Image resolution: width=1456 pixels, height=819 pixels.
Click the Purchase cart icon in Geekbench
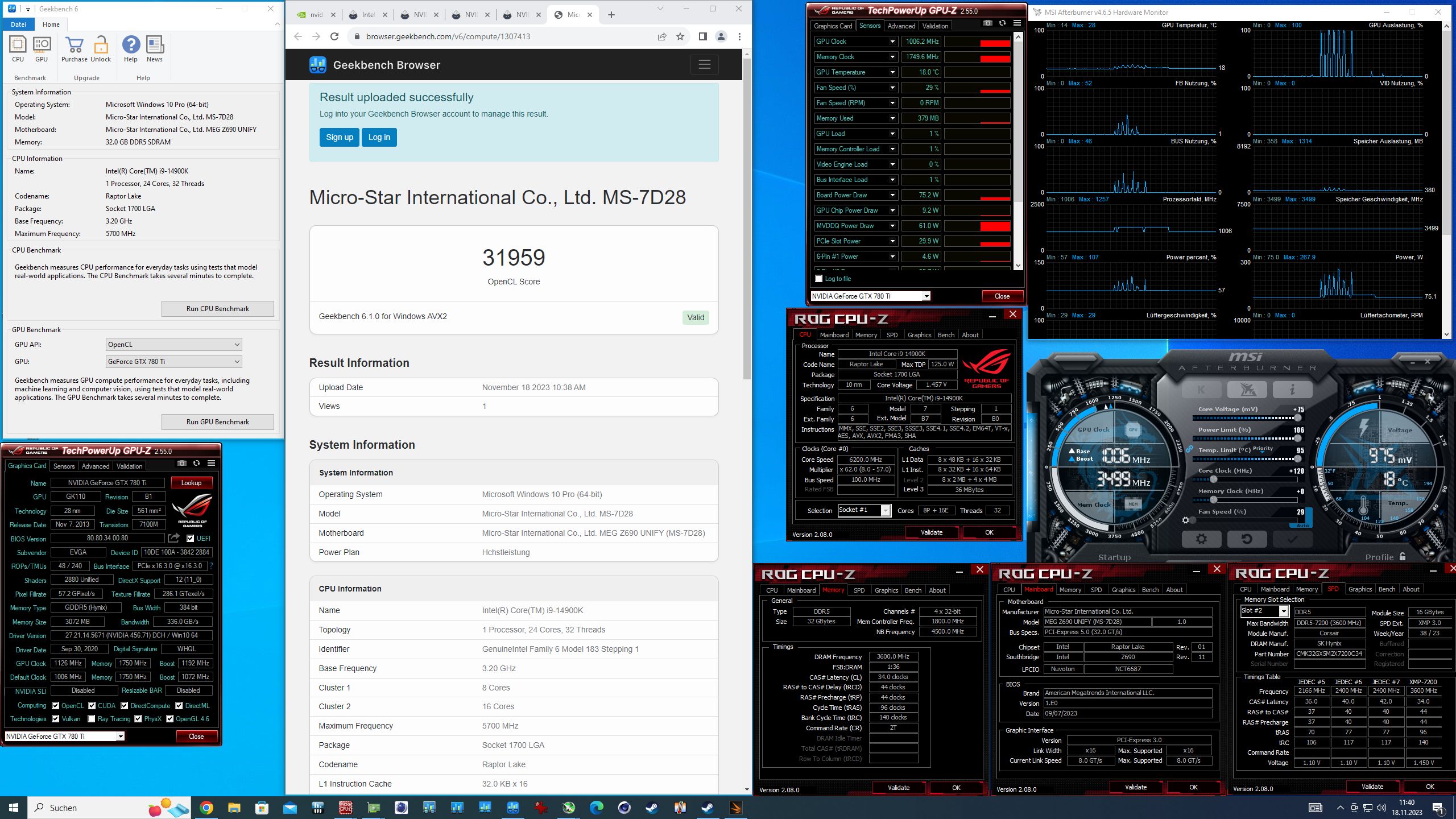coord(75,48)
